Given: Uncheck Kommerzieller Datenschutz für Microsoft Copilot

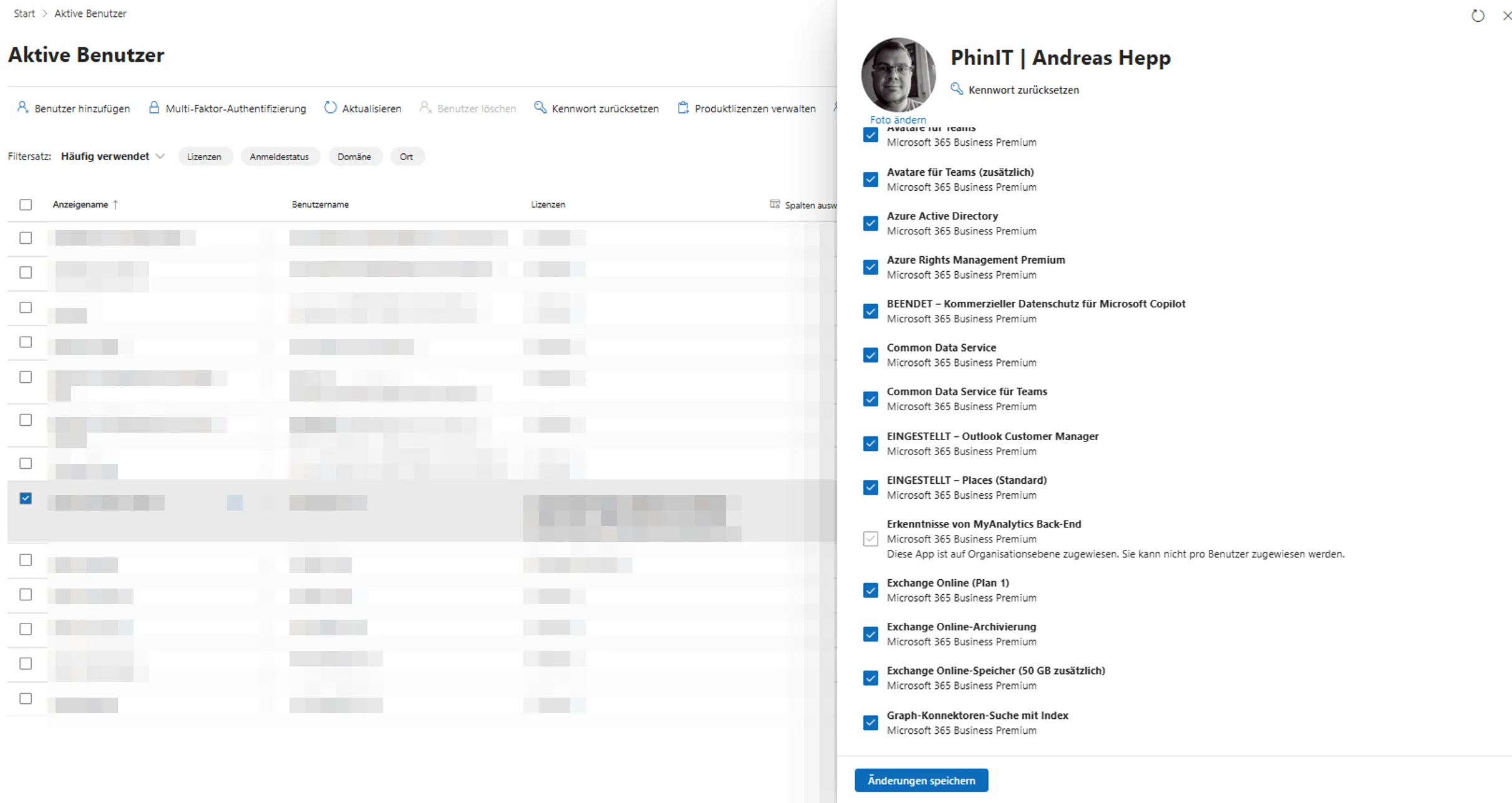Looking at the screenshot, I should (871, 311).
